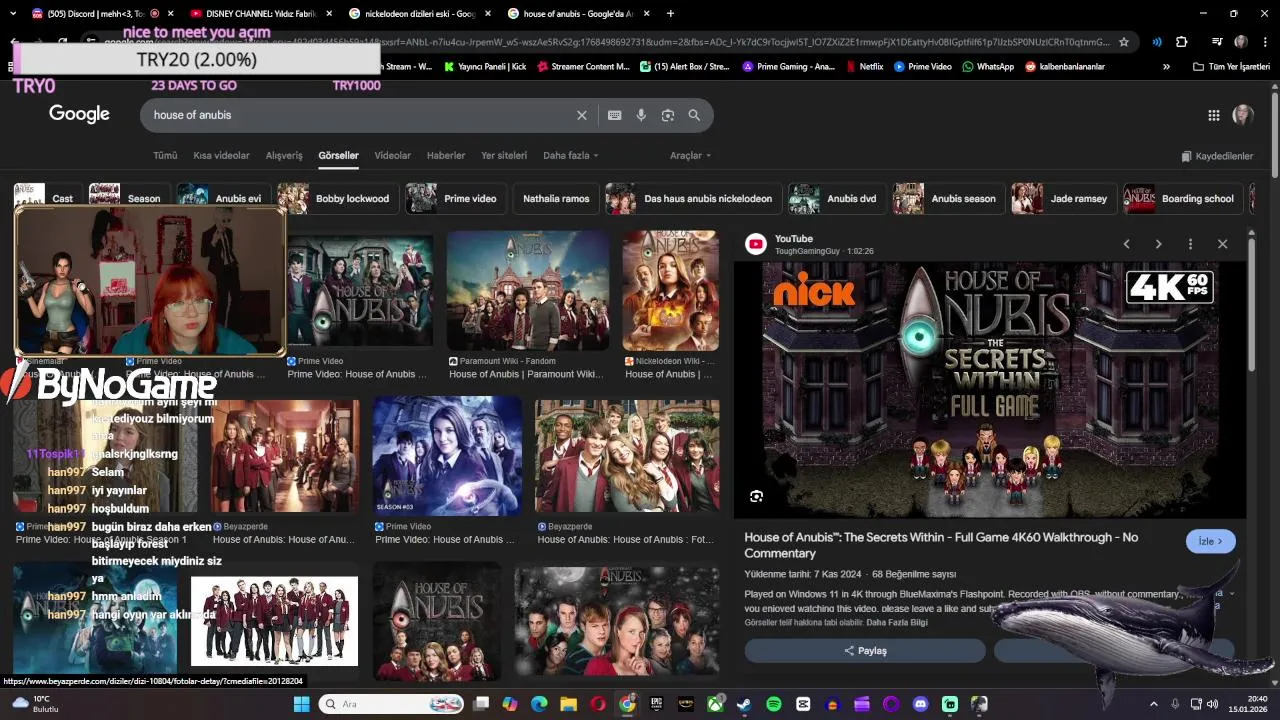
Task: Start a voice search with the microphone
Action: (x=641, y=115)
